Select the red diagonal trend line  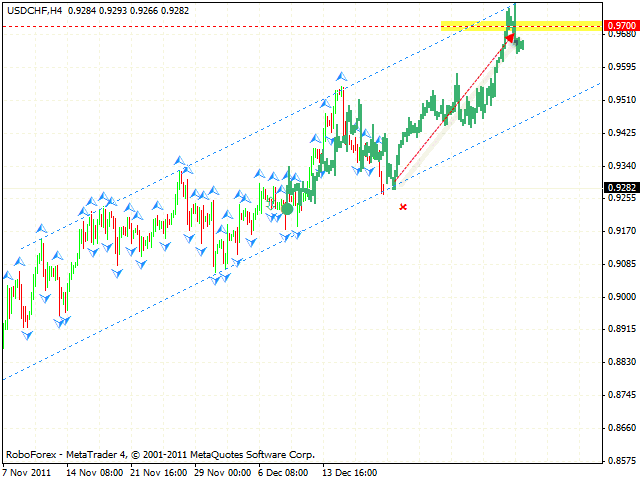click(x=450, y=109)
